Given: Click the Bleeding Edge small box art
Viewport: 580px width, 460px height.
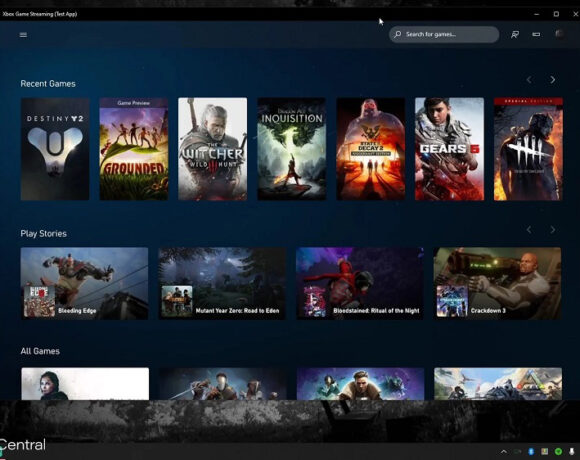Looking at the screenshot, I should click(39, 301).
